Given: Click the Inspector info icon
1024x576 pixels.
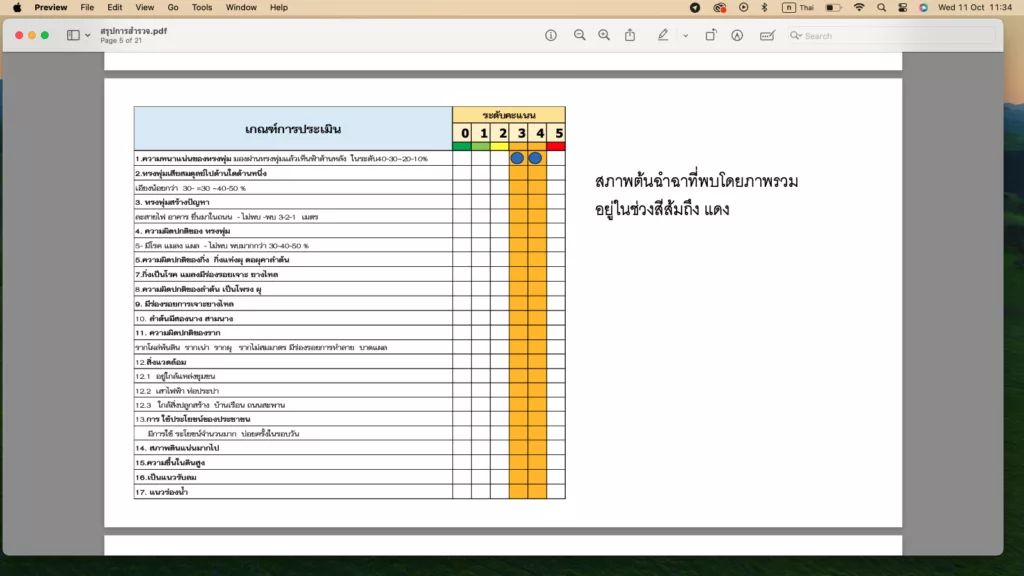Looking at the screenshot, I should (551, 35).
